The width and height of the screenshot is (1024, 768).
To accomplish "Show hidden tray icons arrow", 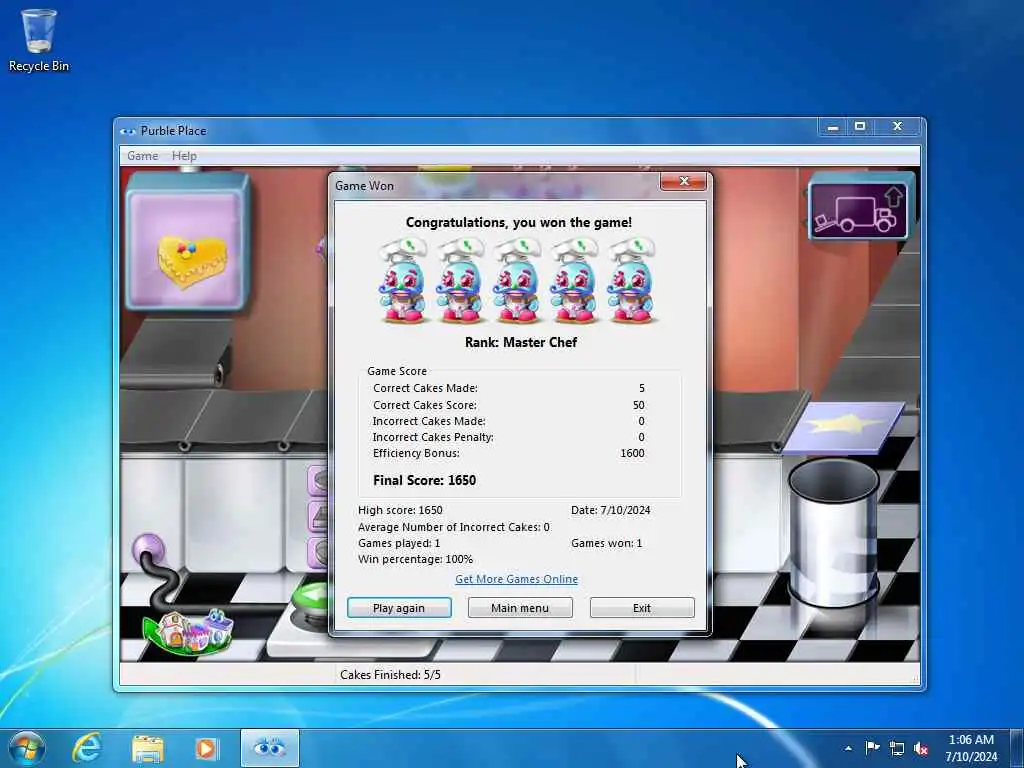I will point(848,748).
